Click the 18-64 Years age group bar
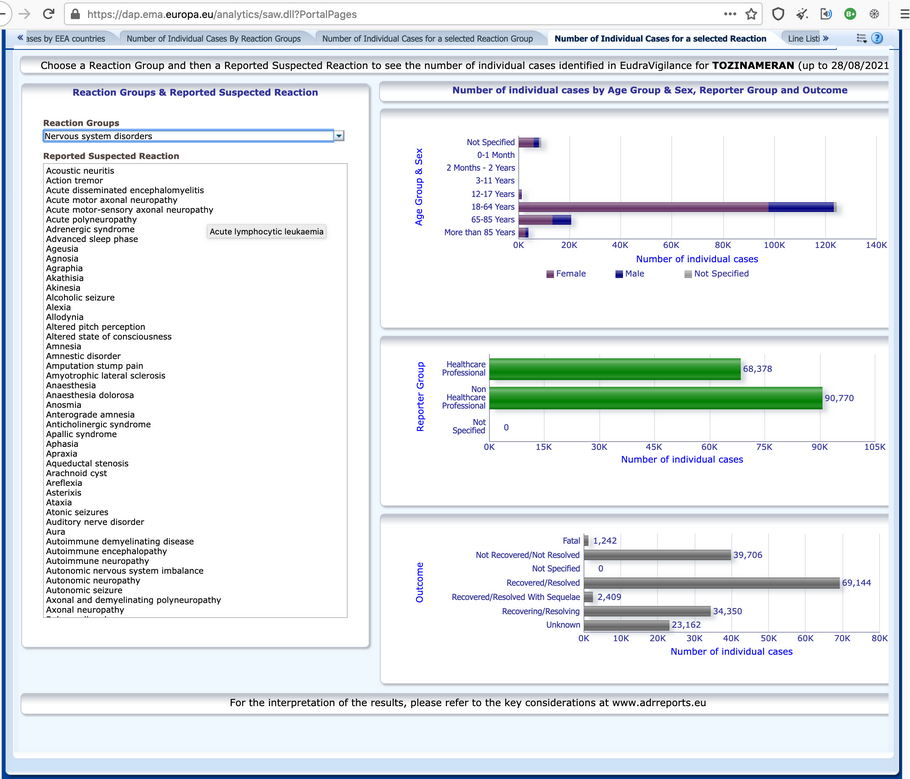910x779 pixels. pyautogui.click(x=677, y=207)
